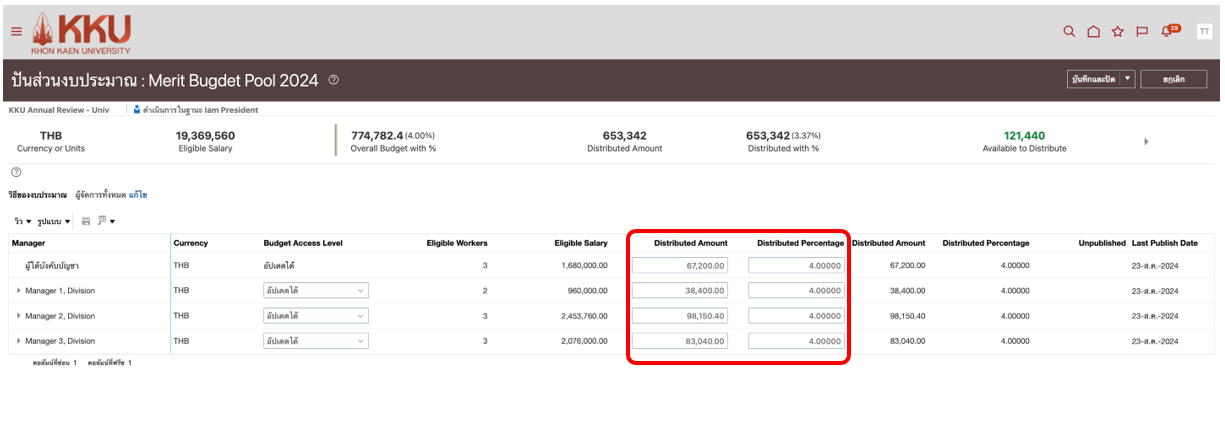
Task: Expand the Manager 1, Division row
Action: click(18, 291)
